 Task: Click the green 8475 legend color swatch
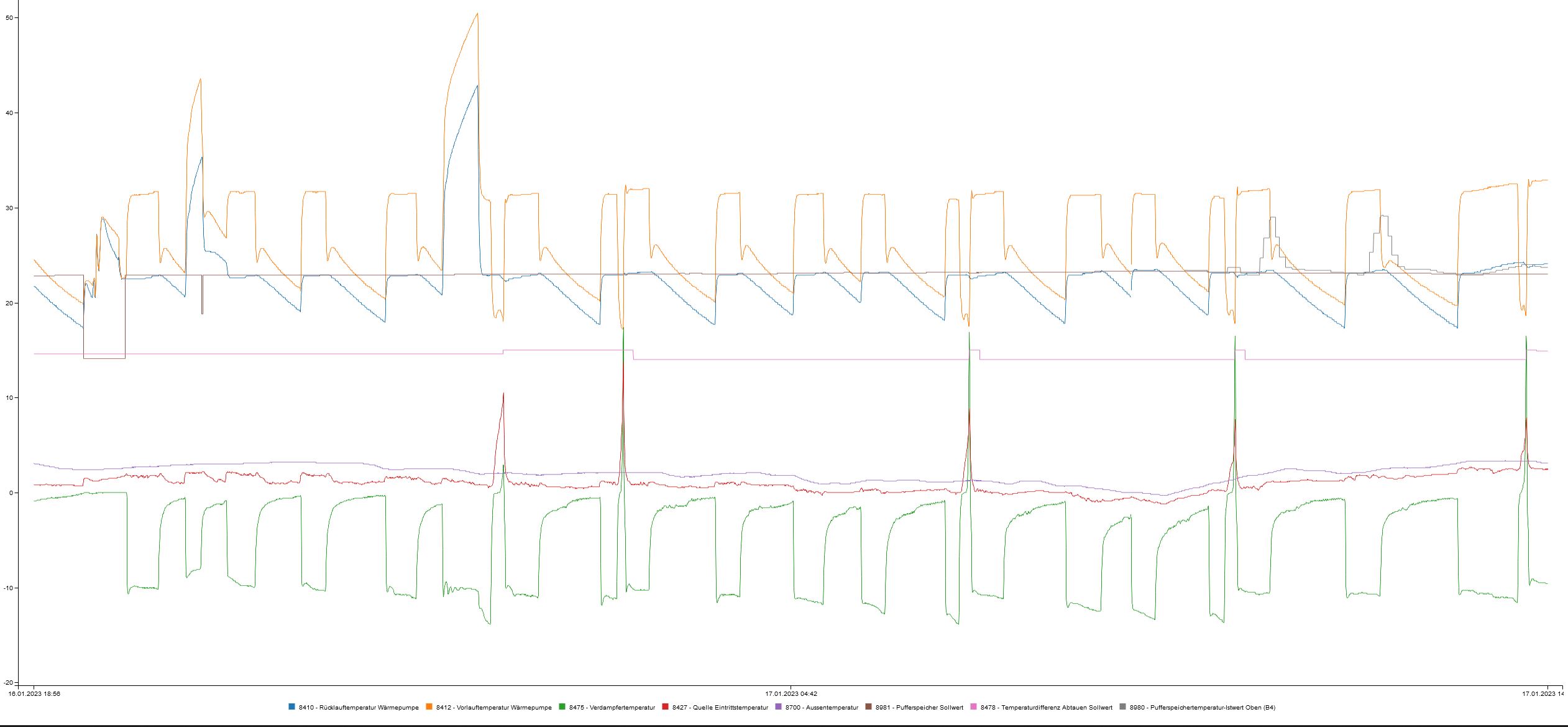coord(562,707)
